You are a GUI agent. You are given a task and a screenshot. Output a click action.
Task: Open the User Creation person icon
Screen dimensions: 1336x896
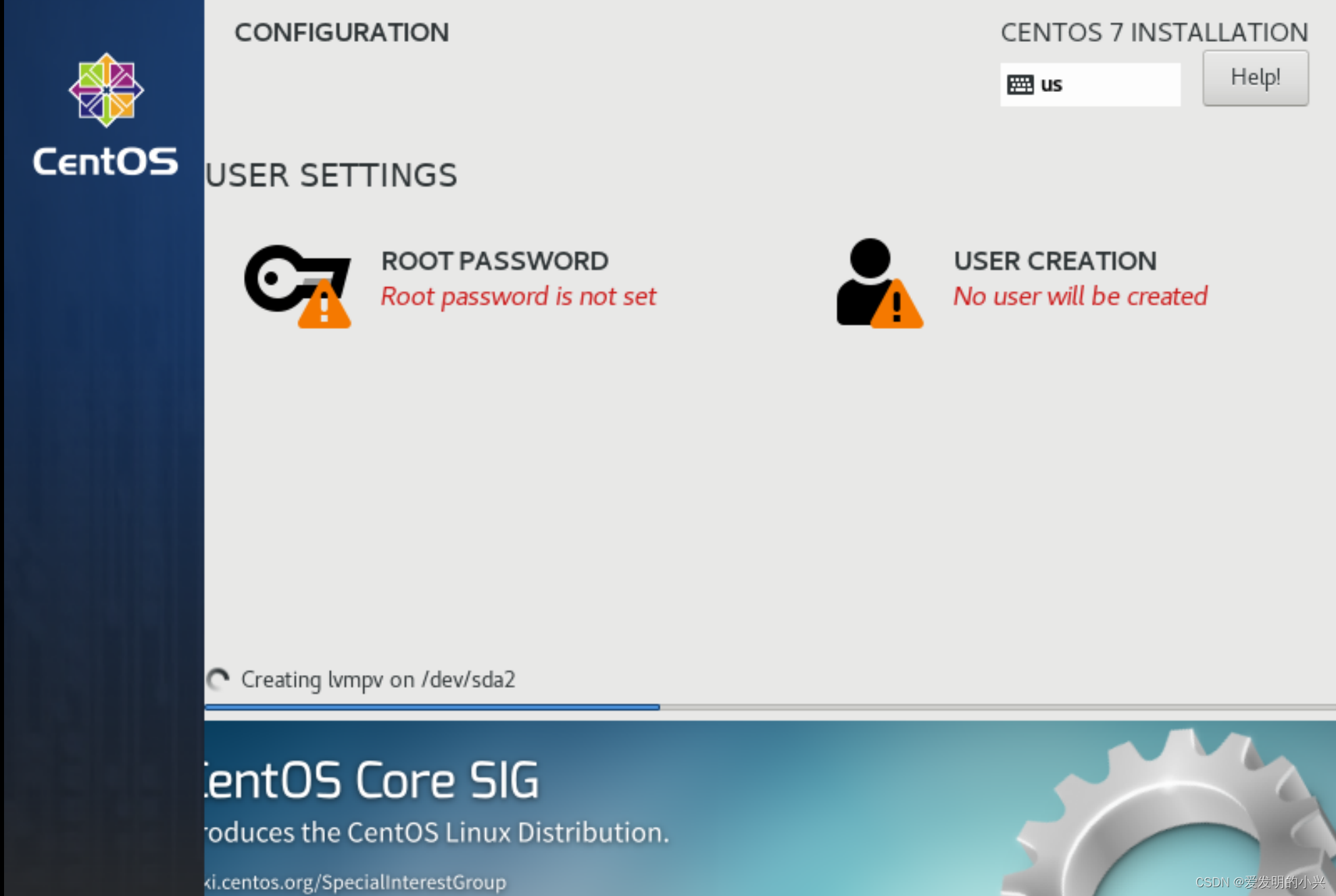879,283
